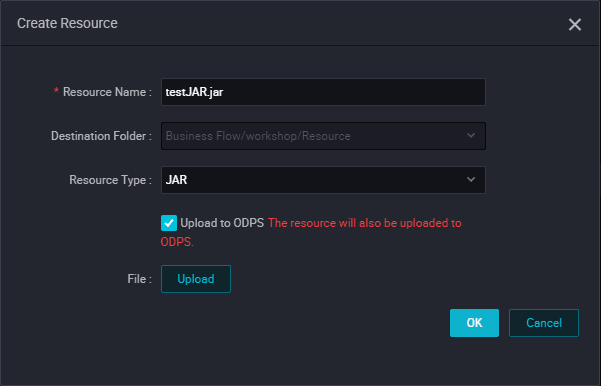Click the File label
This screenshot has width=601, height=386.
point(140,279)
